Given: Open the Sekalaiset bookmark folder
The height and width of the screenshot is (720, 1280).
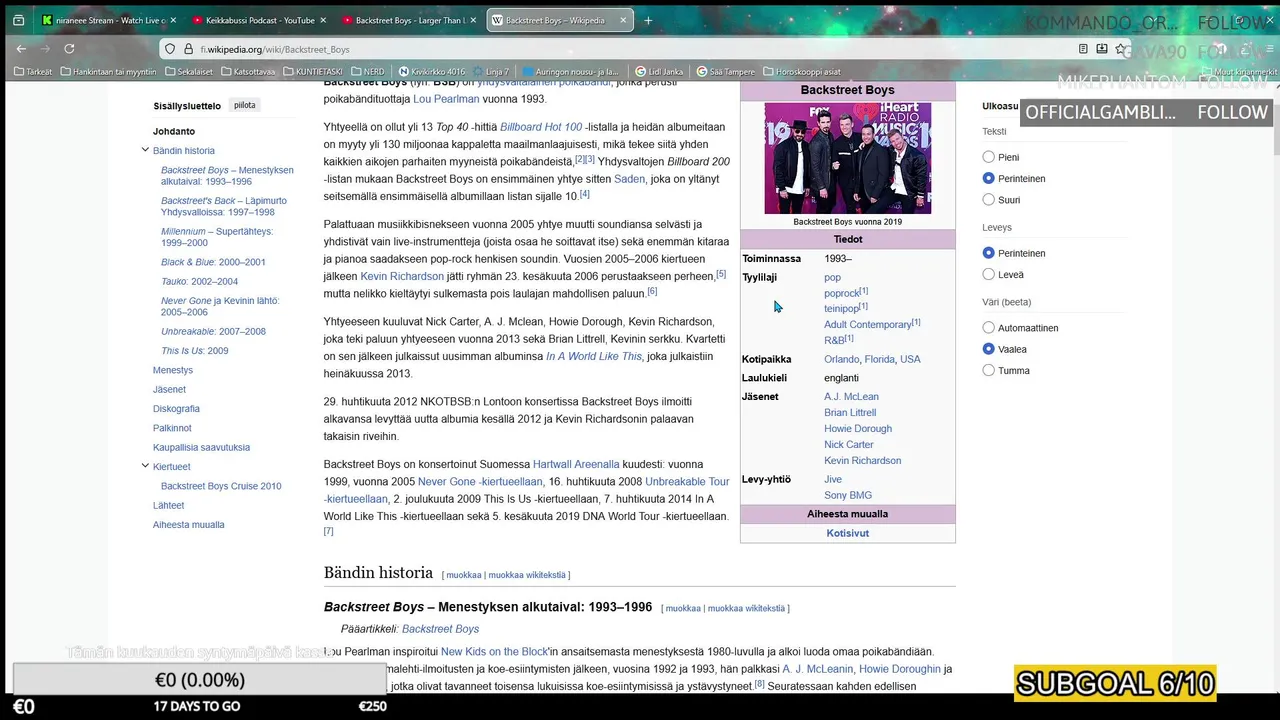Looking at the screenshot, I should click(188, 72).
